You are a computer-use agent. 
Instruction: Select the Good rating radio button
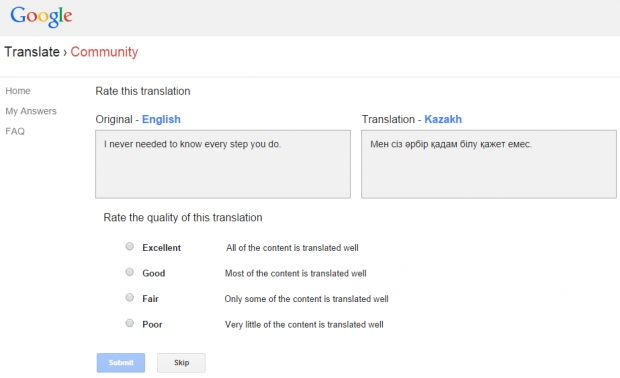click(130, 272)
